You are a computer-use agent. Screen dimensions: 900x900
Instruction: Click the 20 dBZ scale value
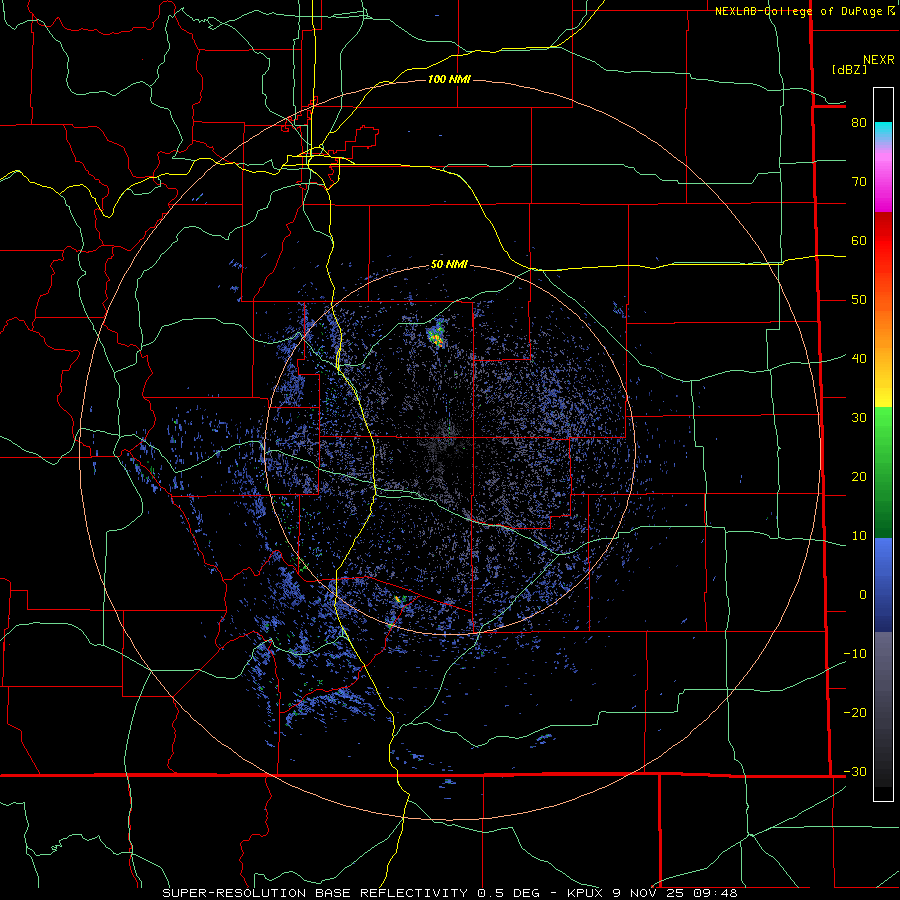(859, 476)
